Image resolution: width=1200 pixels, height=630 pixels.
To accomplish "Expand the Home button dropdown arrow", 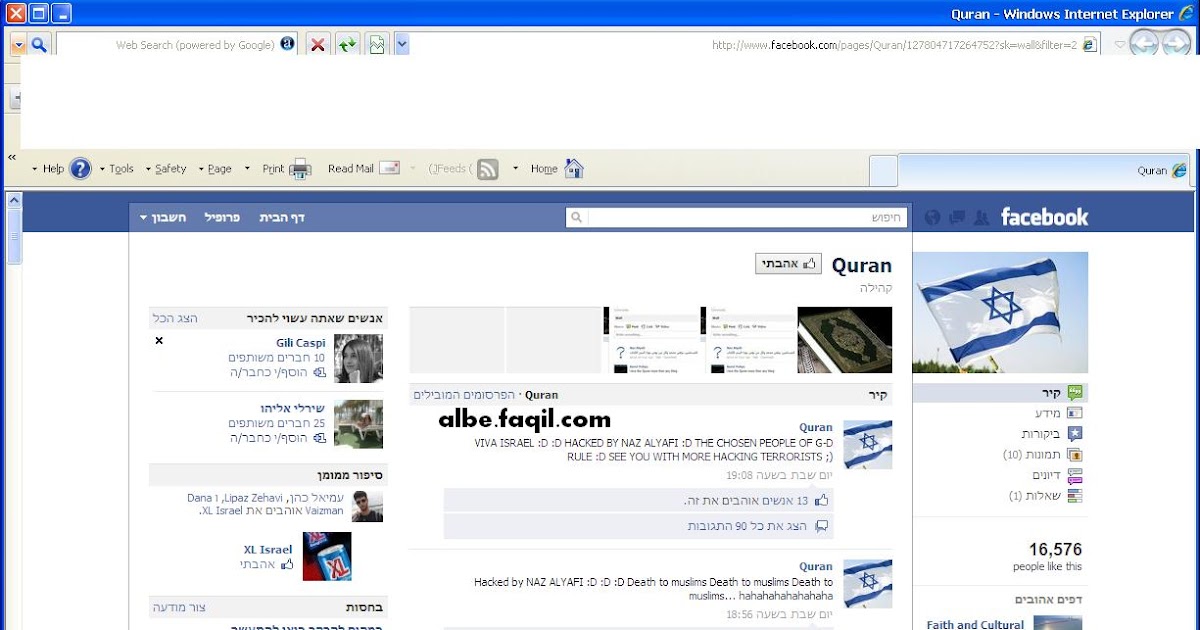I will (x=516, y=169).
